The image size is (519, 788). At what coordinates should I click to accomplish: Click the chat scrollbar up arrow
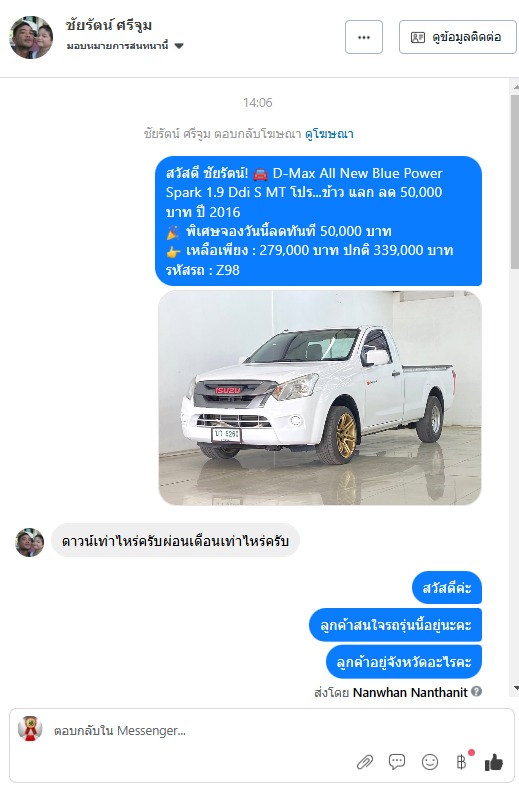[x=516, y=87]
